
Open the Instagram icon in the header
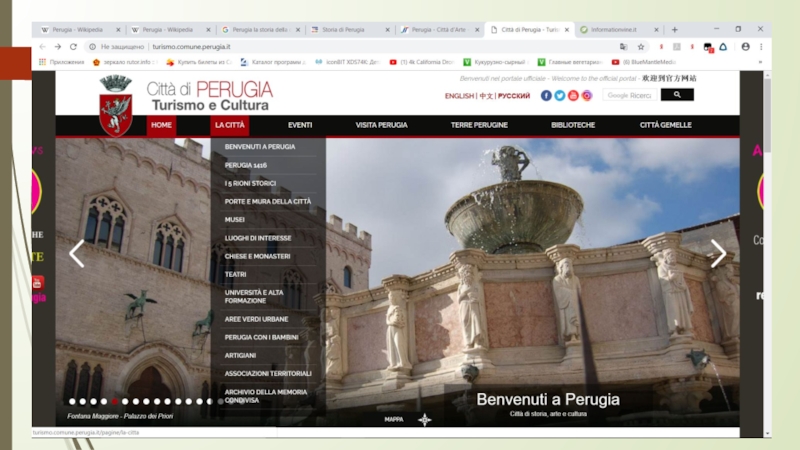click(587, 96)
